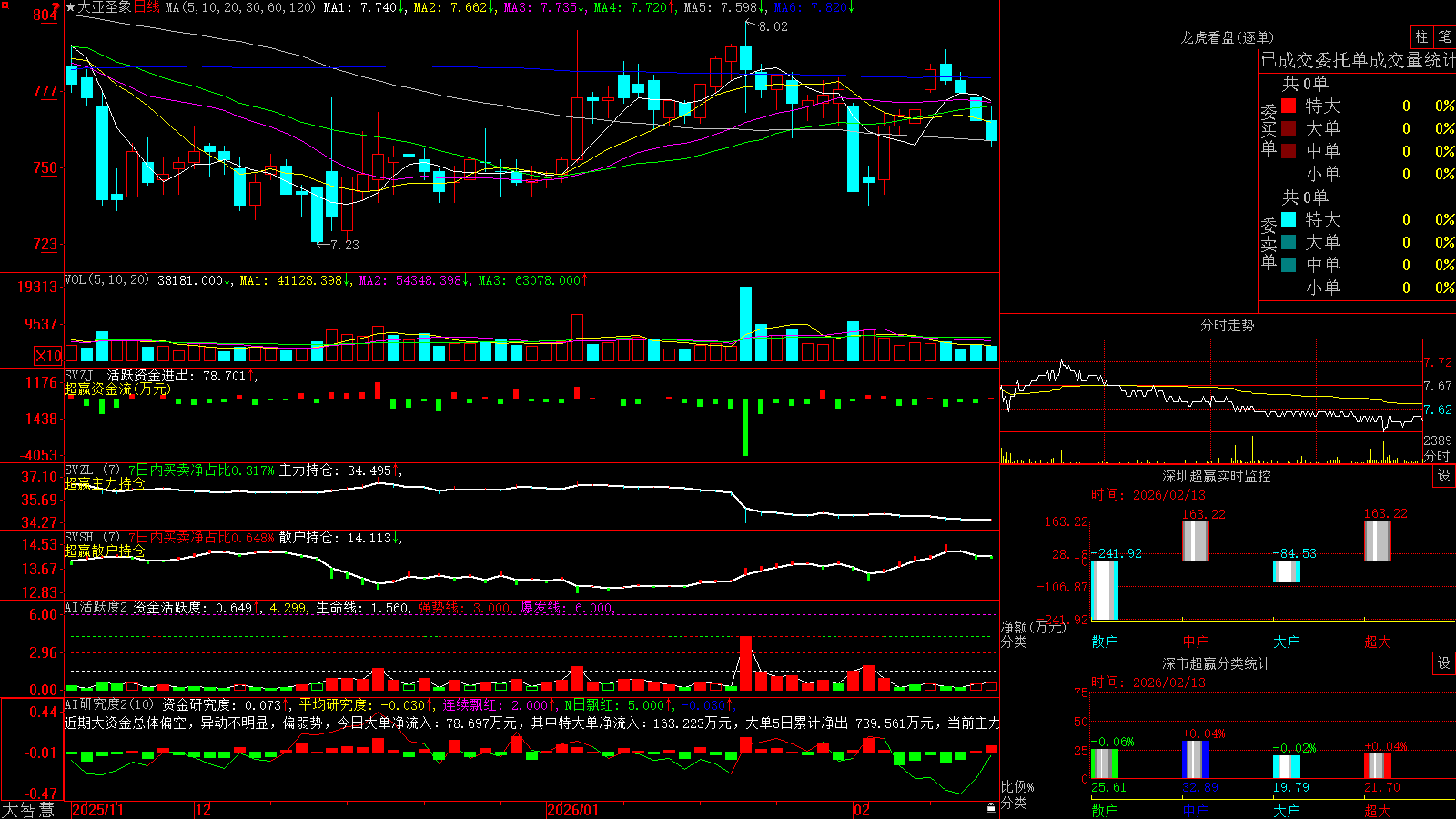
Task: Click the -84.53 large-account bar in the realtime monitor
Action: [1287, 572]
